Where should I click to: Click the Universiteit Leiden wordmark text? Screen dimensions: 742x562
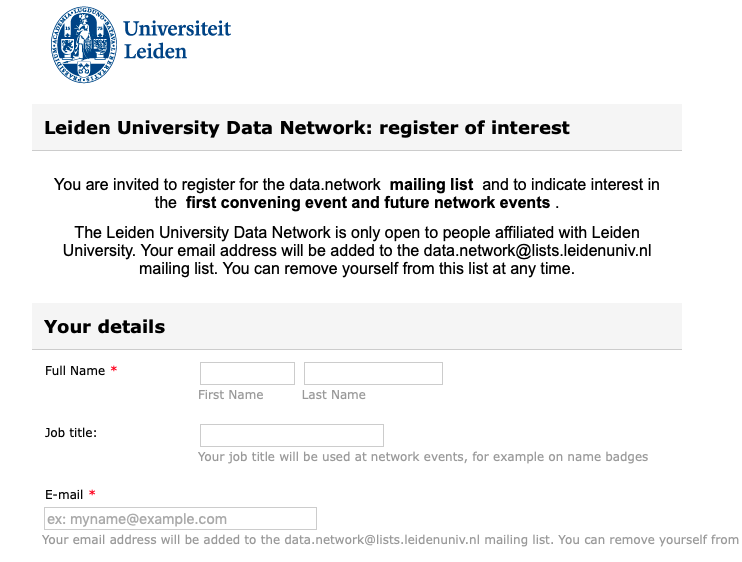click(x=177, y=40)
